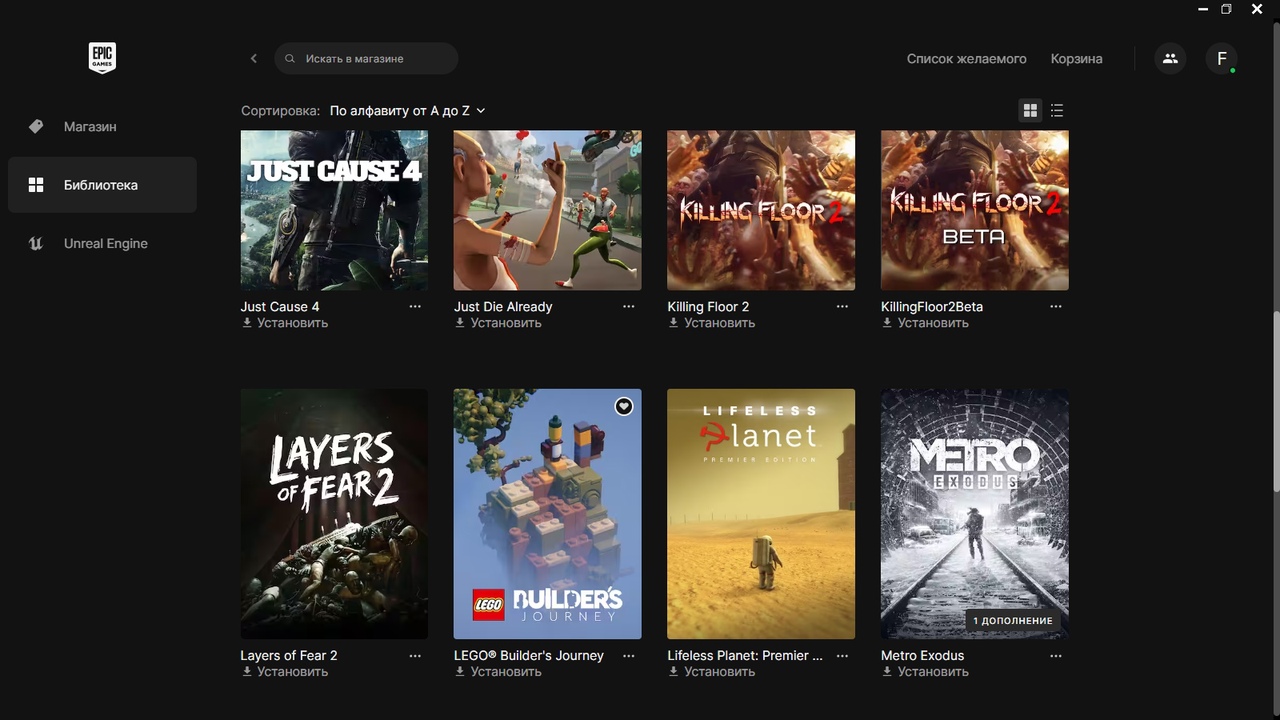Switch to grid view

(1030, 110)
